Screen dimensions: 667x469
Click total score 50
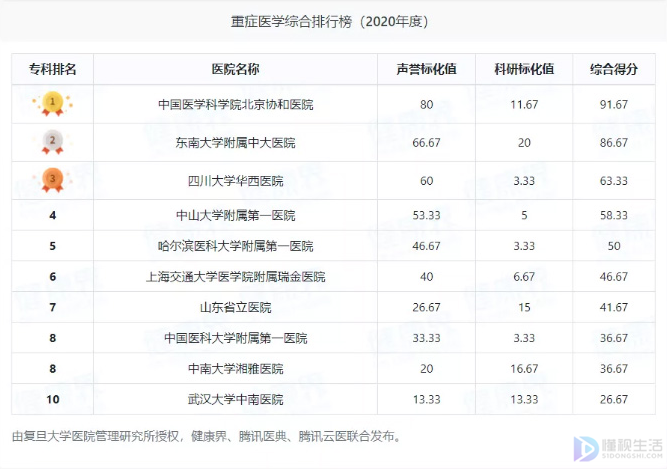coord(614,246)
